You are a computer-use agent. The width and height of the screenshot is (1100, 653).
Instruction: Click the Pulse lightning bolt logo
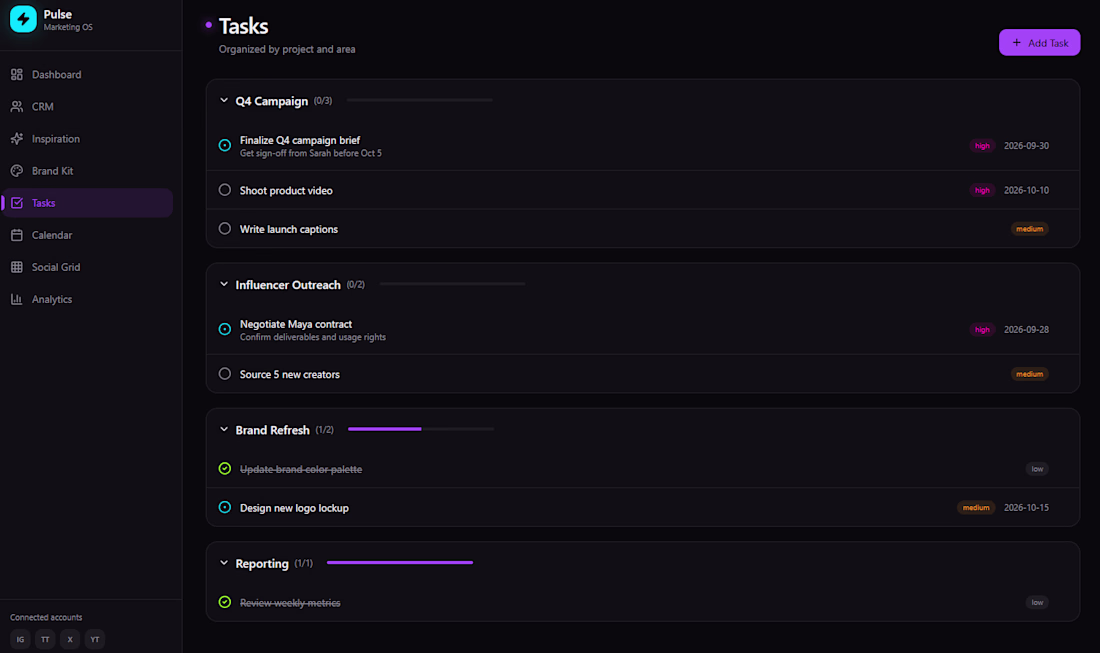coord(23,20)
